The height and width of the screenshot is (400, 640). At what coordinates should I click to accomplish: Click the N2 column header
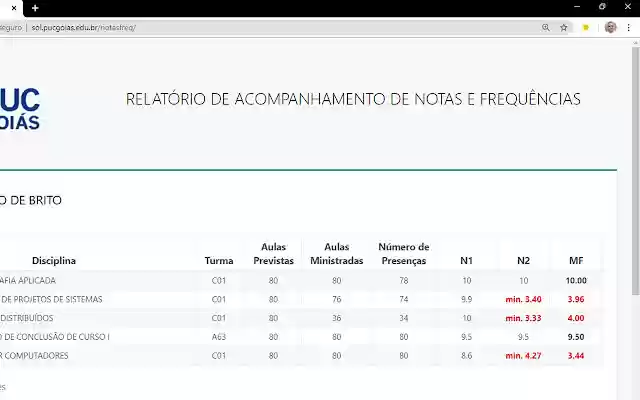(523, 260)
